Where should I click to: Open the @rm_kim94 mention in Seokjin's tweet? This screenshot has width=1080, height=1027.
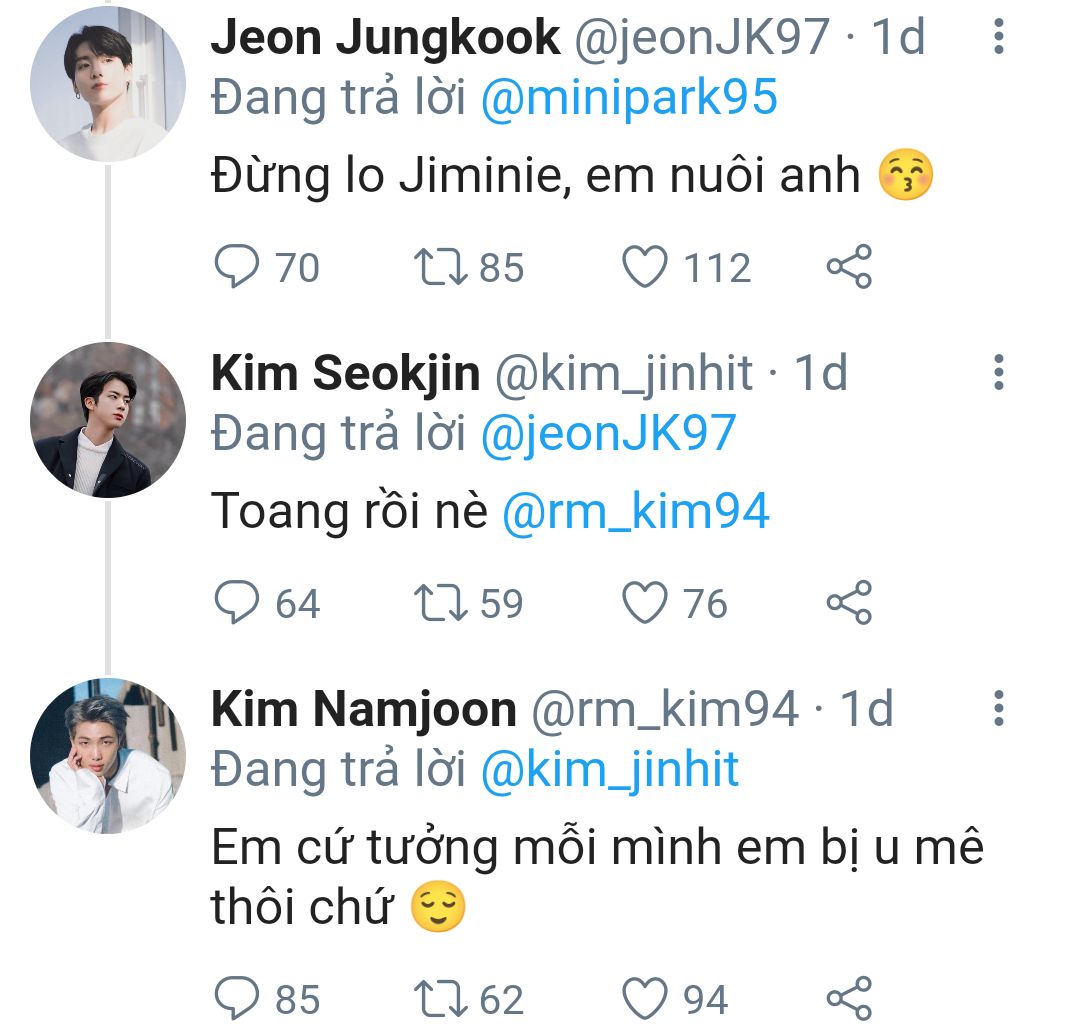(x=635, y=512)
